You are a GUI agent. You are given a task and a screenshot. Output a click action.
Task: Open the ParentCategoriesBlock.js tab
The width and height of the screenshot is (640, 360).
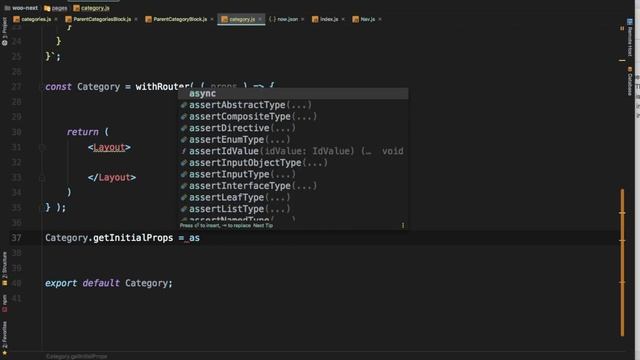[x=98, y=19]
